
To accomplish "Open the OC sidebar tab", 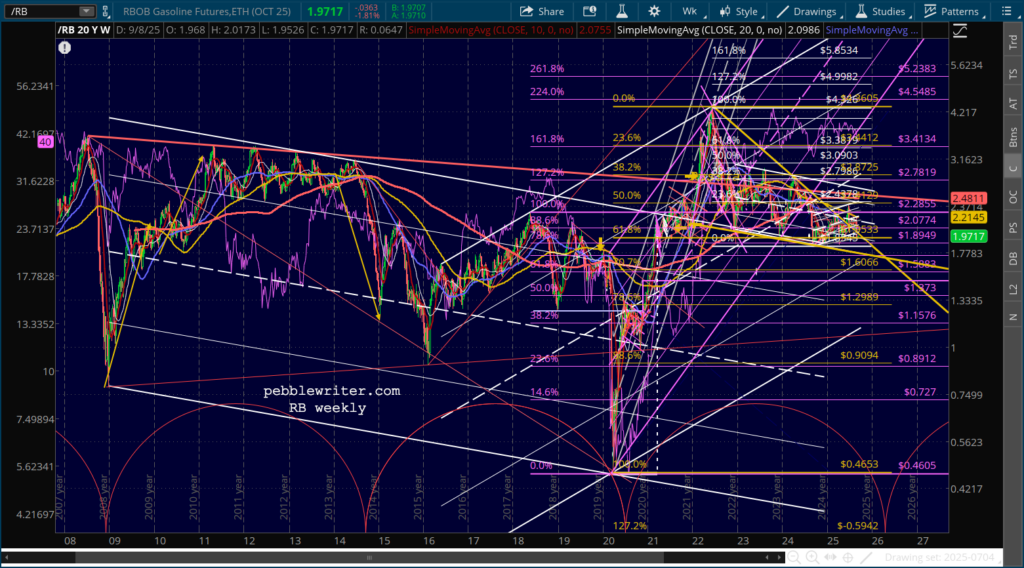I will (1013, 197).
